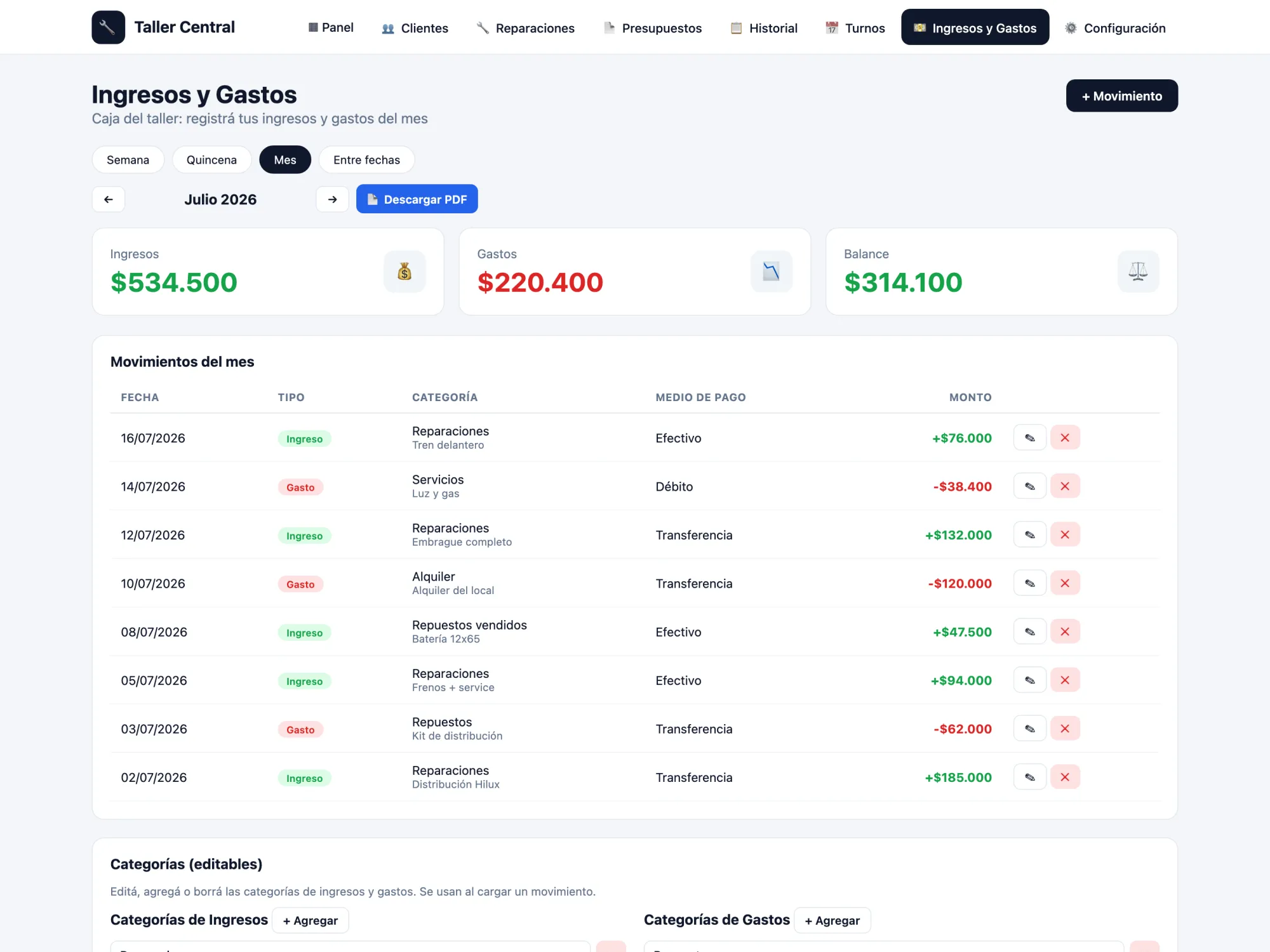Edit the Tren delantero movement with pencil icon
1270x952 pixels.
1029,438
